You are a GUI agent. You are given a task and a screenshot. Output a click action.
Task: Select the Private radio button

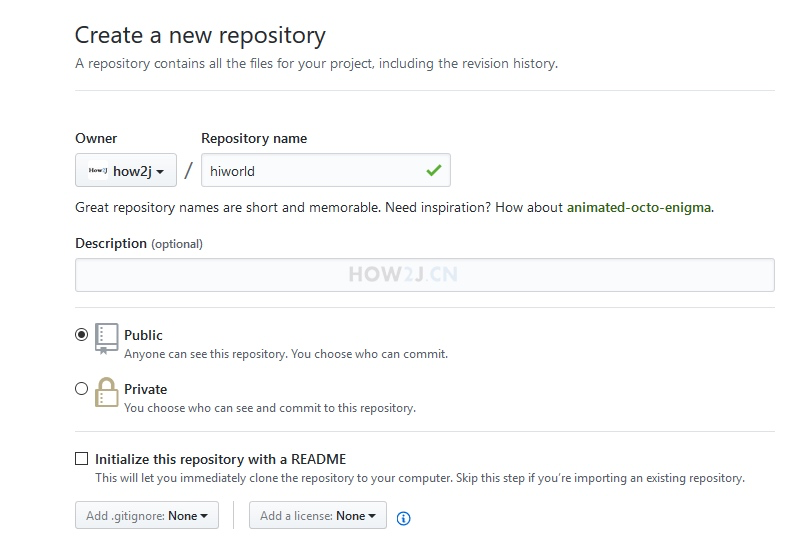click(81, 389)
